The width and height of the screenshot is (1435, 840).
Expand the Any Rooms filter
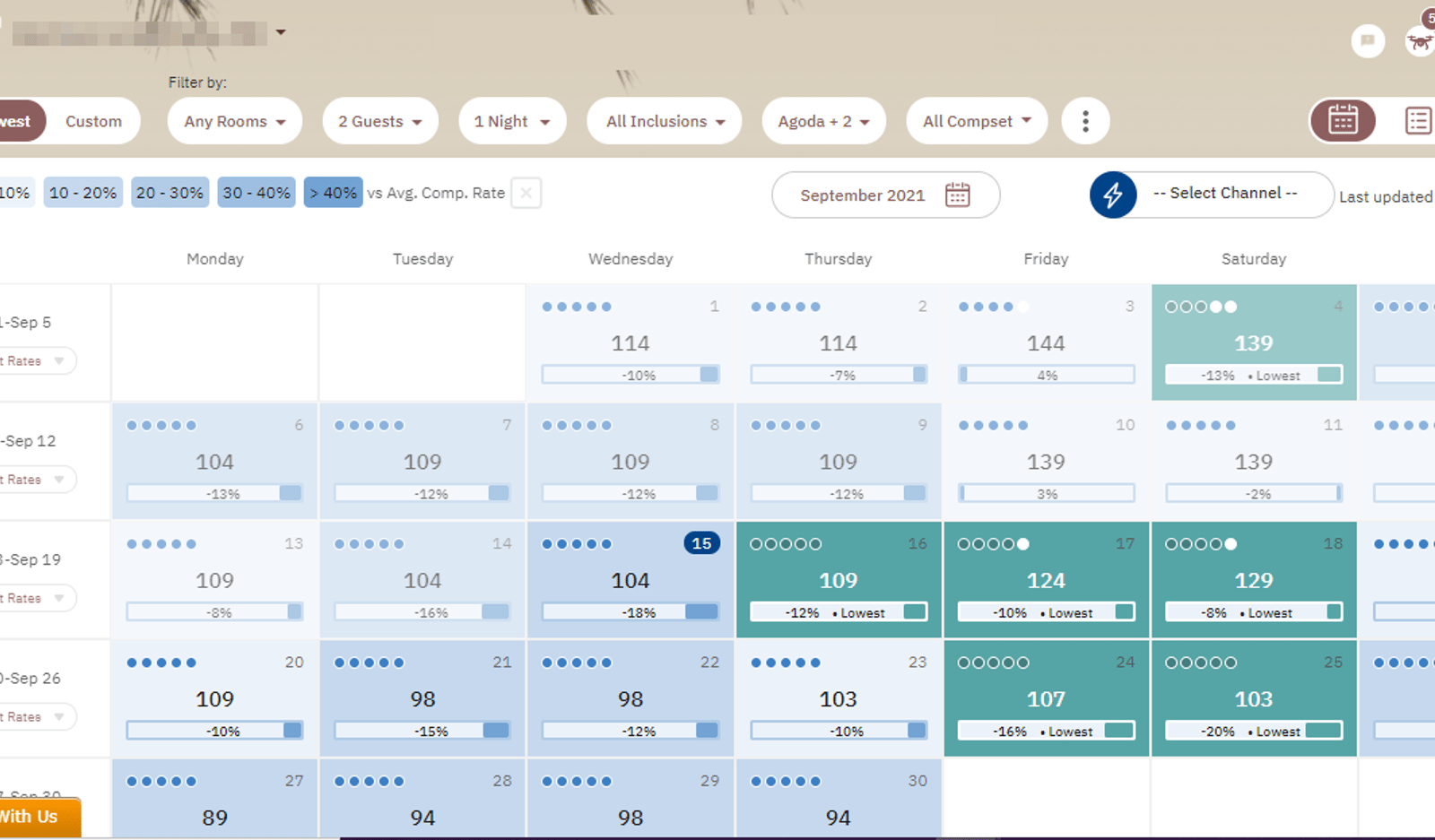235,121
